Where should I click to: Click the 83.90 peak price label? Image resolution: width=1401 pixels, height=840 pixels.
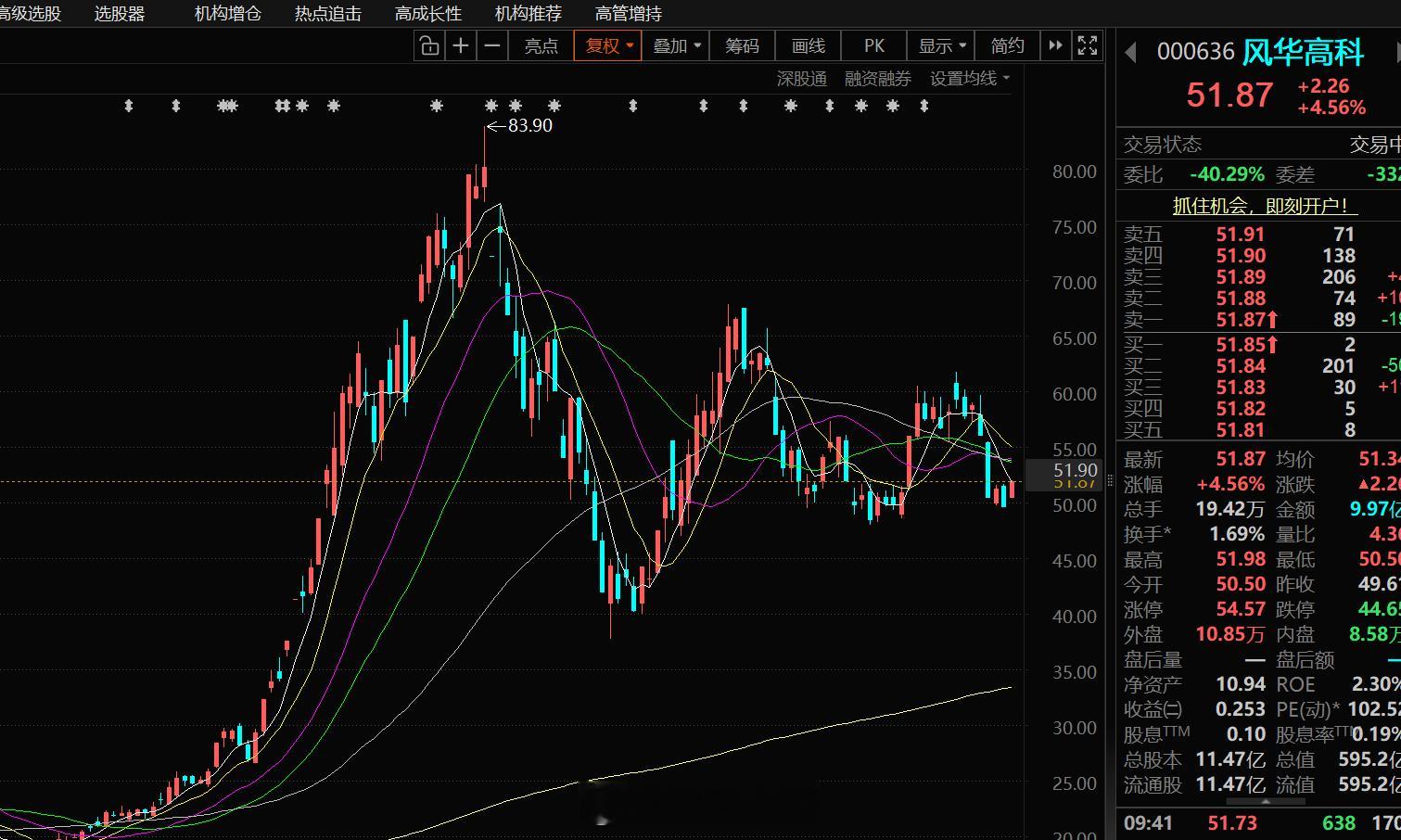point(530,125)
